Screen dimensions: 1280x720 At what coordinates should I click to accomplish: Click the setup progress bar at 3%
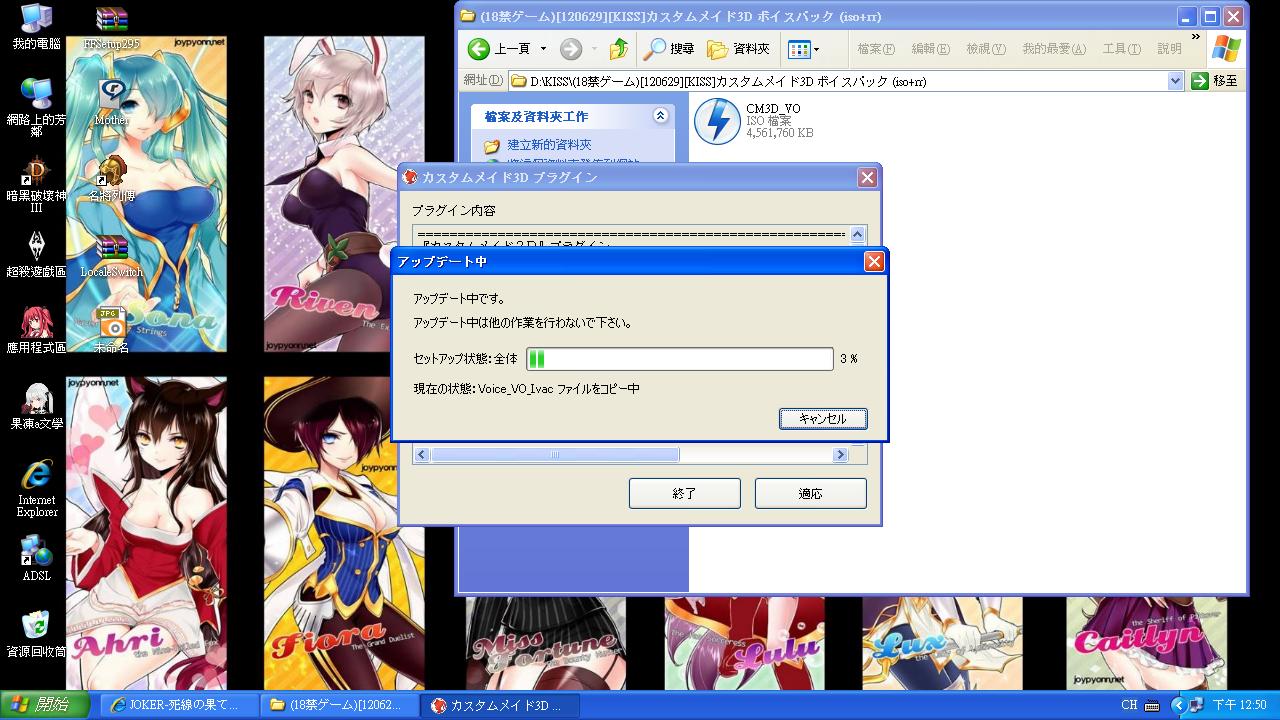click(x=679, y=359)
